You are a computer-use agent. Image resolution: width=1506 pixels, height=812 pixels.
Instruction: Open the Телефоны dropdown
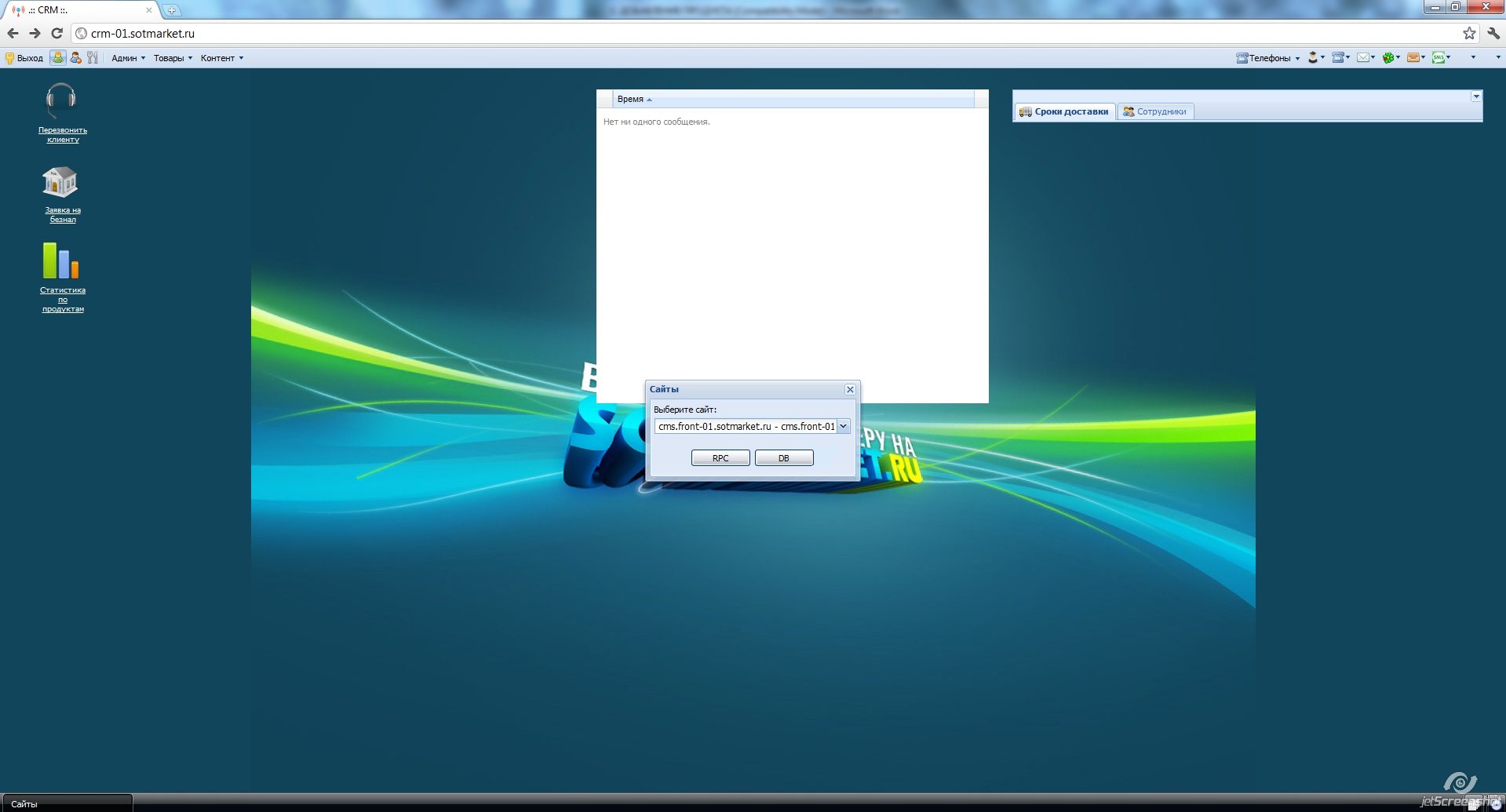(1268, 58)
